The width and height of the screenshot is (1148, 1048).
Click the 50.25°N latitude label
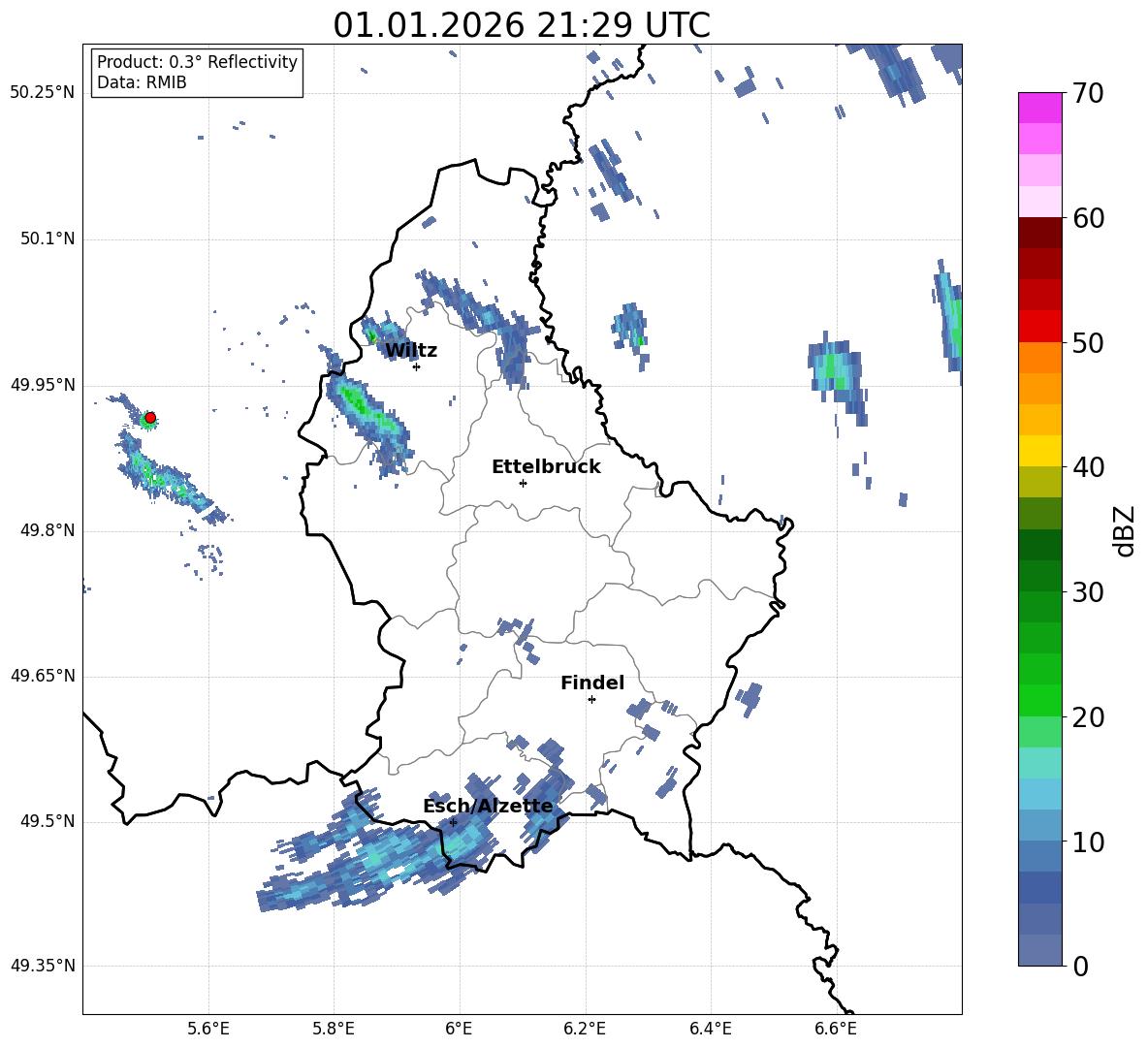click(43, 93)
